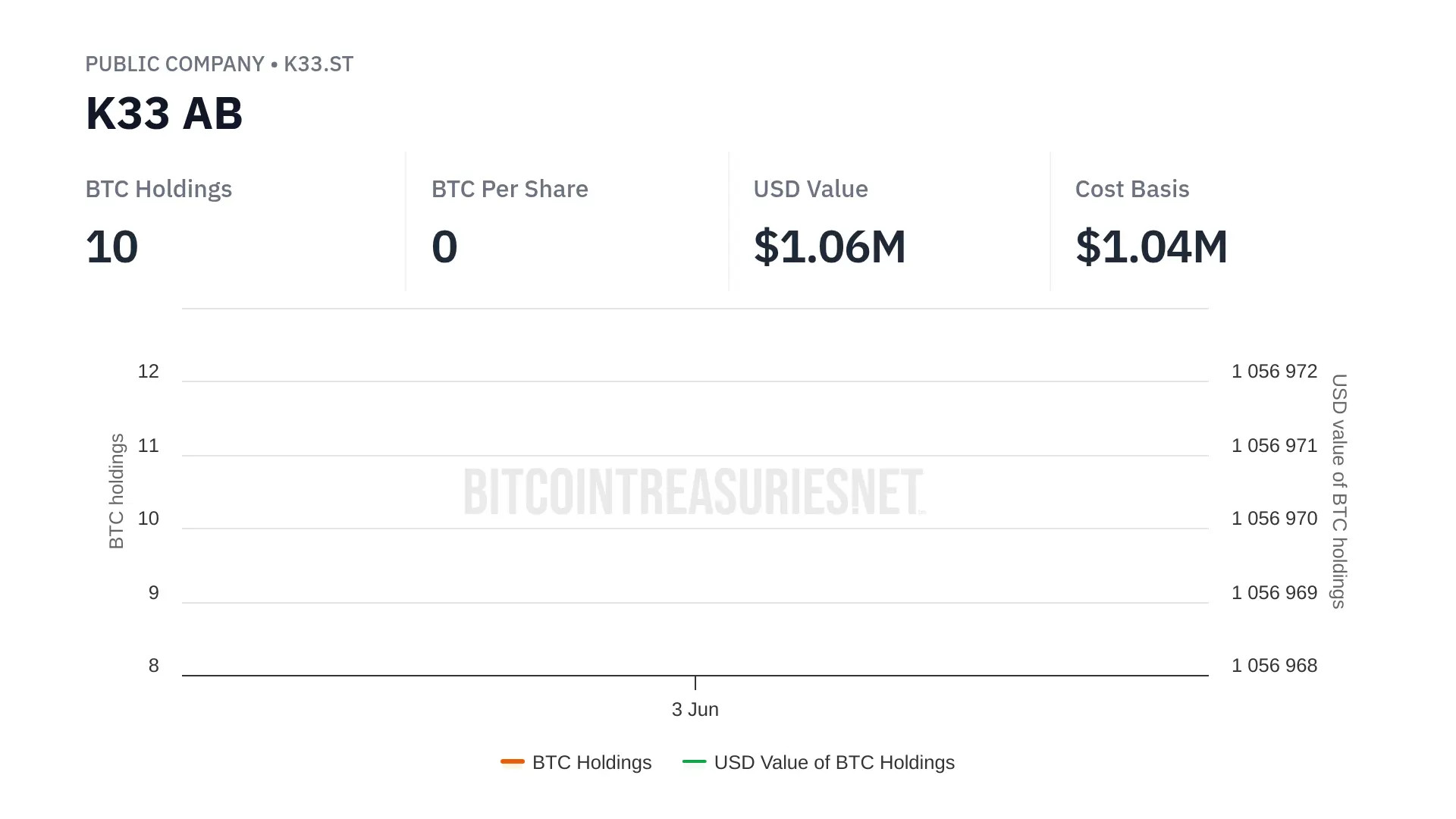This screenshot has height=819, width=1456.
Task: Click the 1 056 972 right axis tick
Action: (1274, 372)
